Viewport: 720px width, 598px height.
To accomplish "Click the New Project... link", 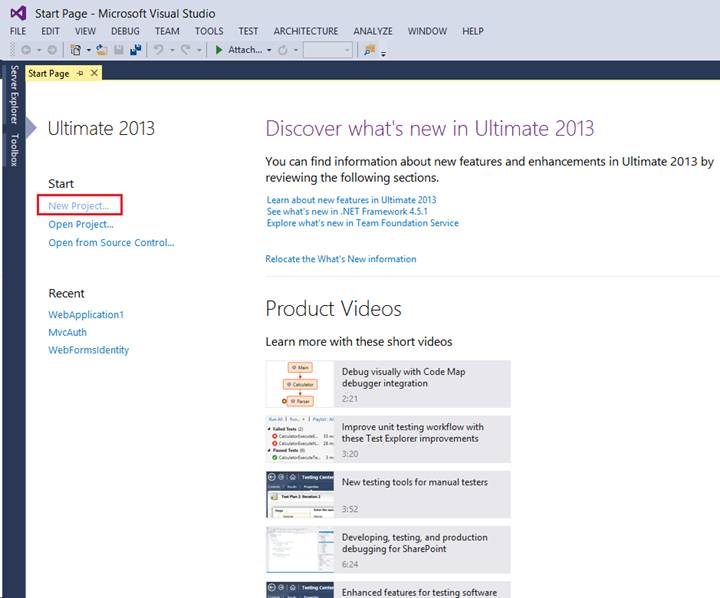I will [x=79, y=205].
